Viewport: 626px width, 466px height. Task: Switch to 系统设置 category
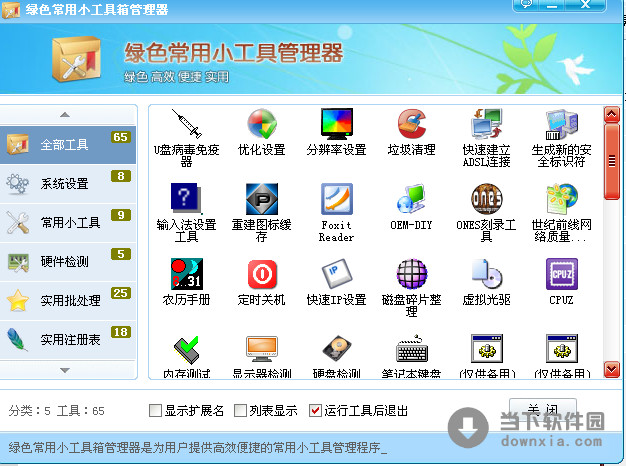coord(68,184)
